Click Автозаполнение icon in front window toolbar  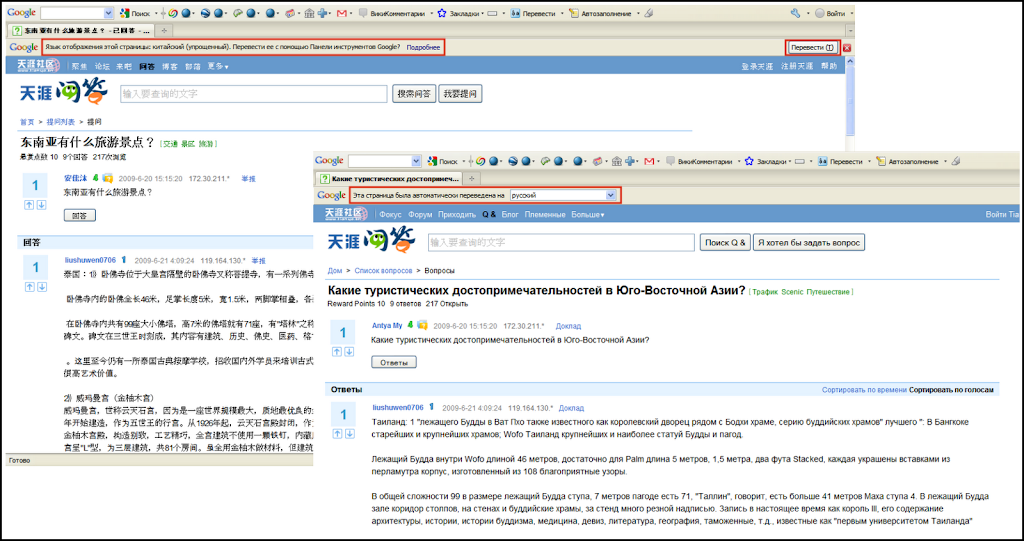pos(882,161)
